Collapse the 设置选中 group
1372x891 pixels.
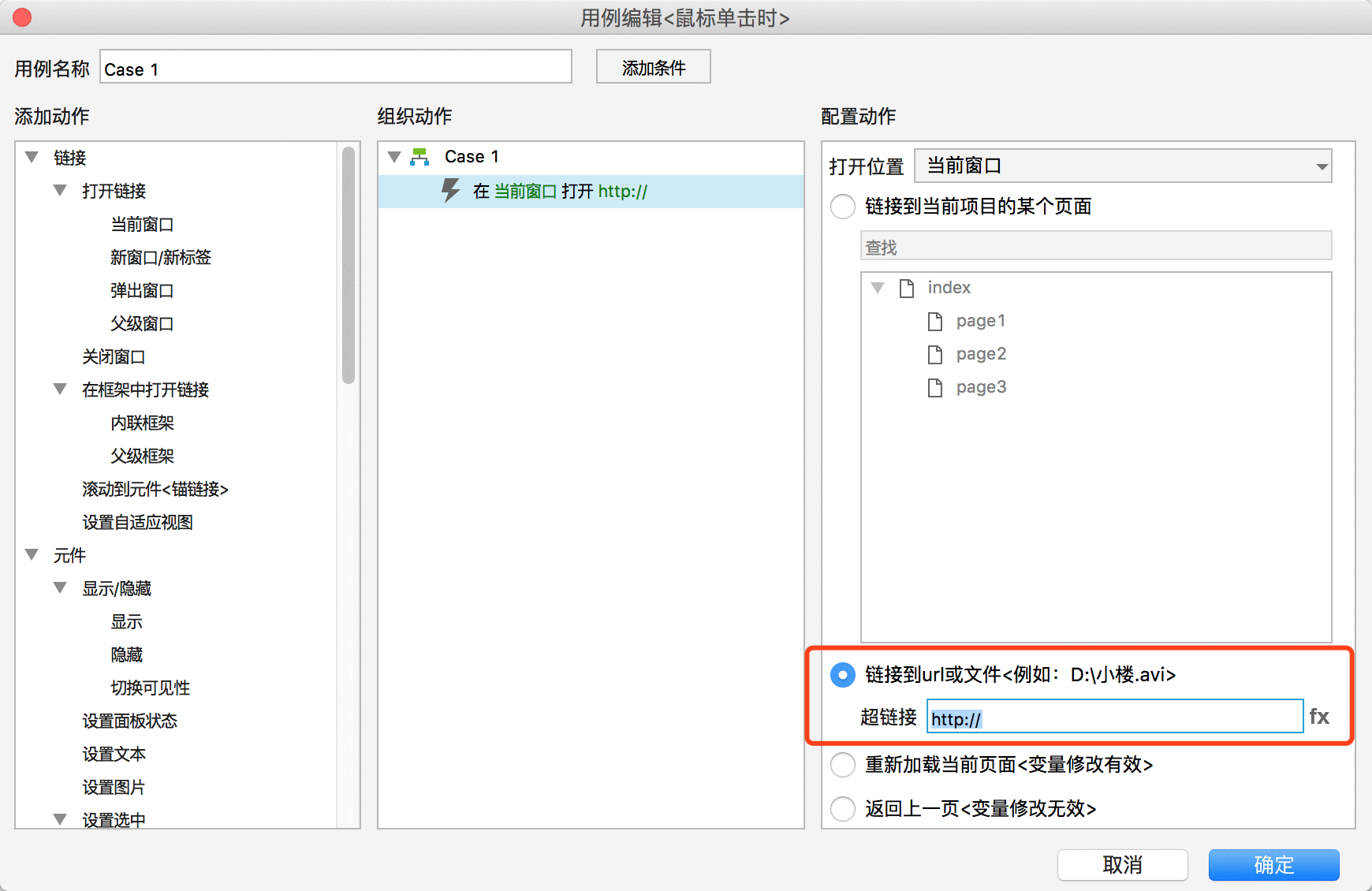click(x=60, y=820)
